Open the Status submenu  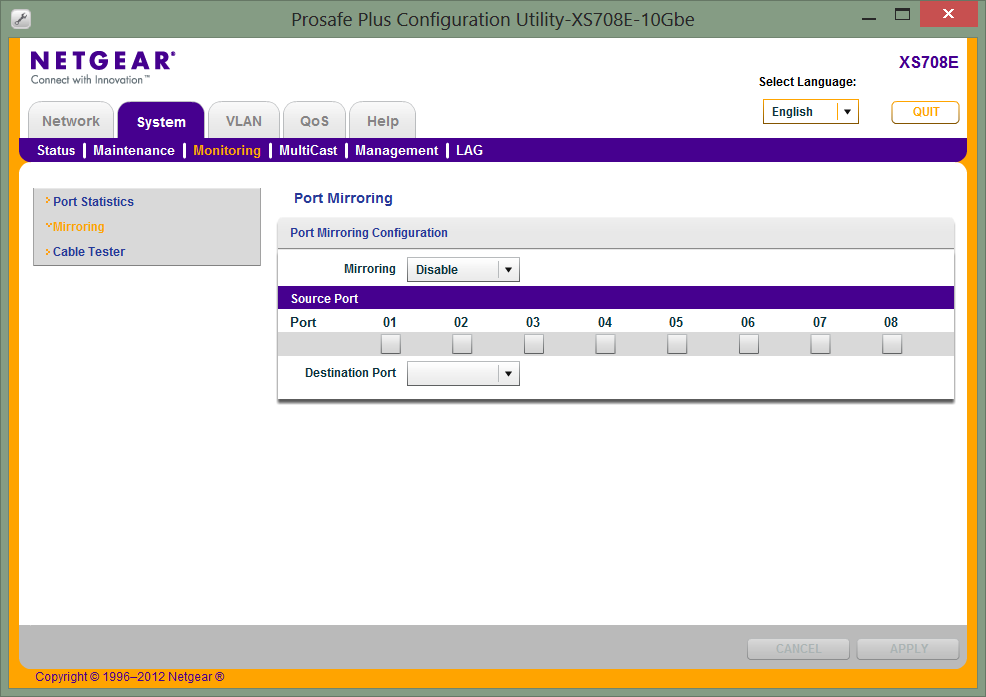coord(56,150)
